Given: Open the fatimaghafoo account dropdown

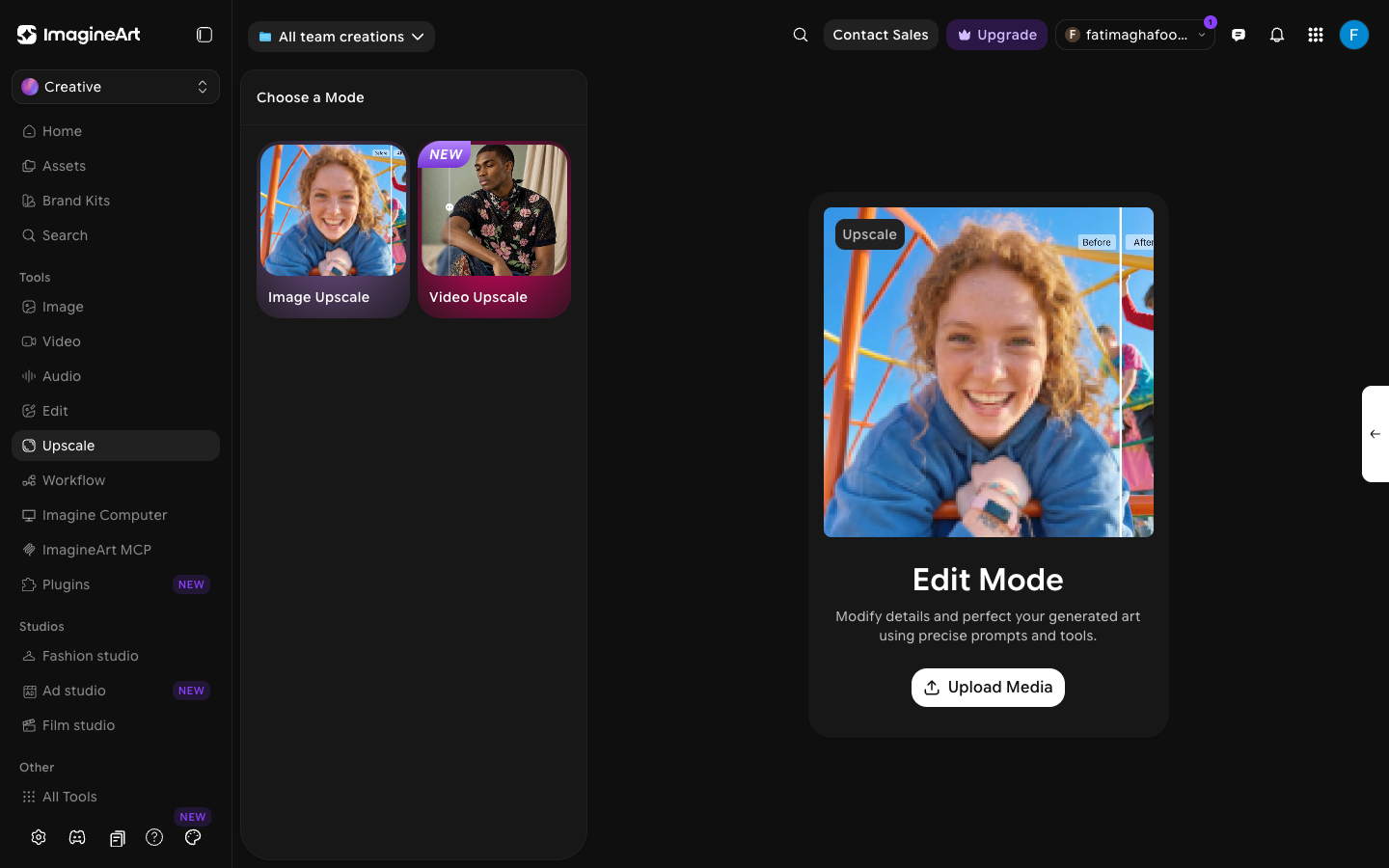Looking at the screenshot, I should 1135,35.
